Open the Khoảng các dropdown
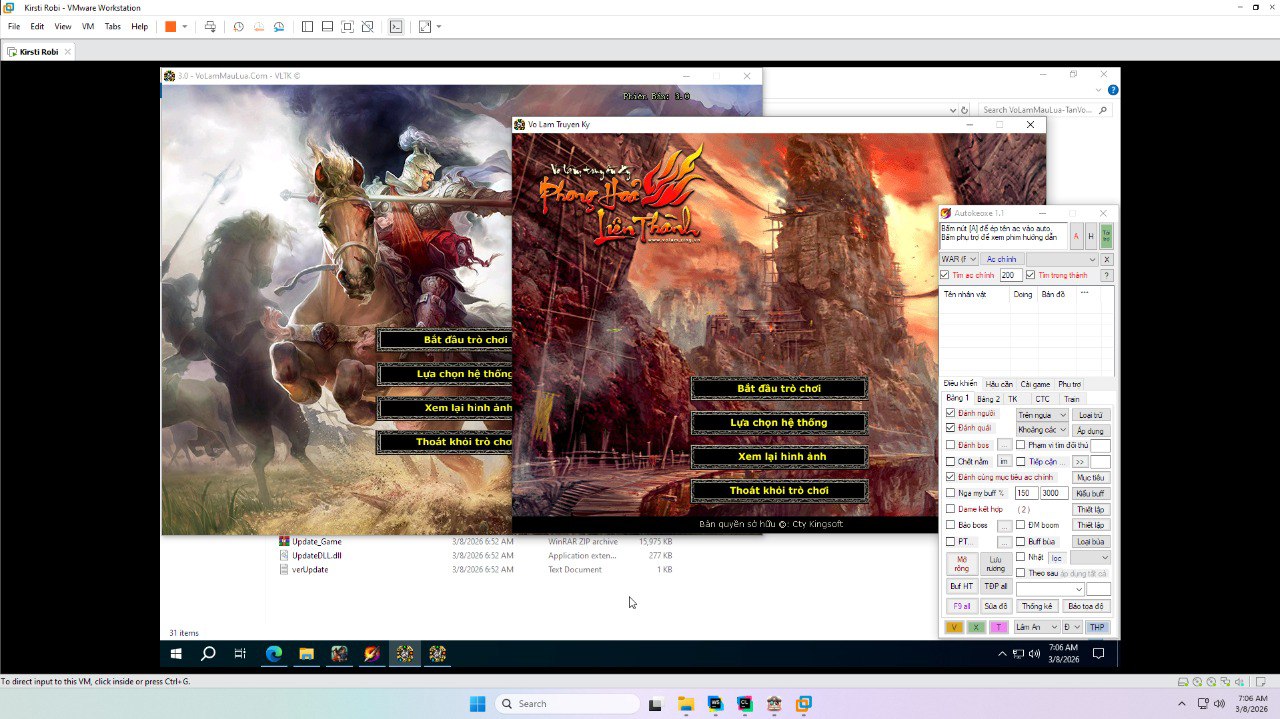Image resolution: width=1280 pixels, height=719 pixels. [x=1042, y=430]
